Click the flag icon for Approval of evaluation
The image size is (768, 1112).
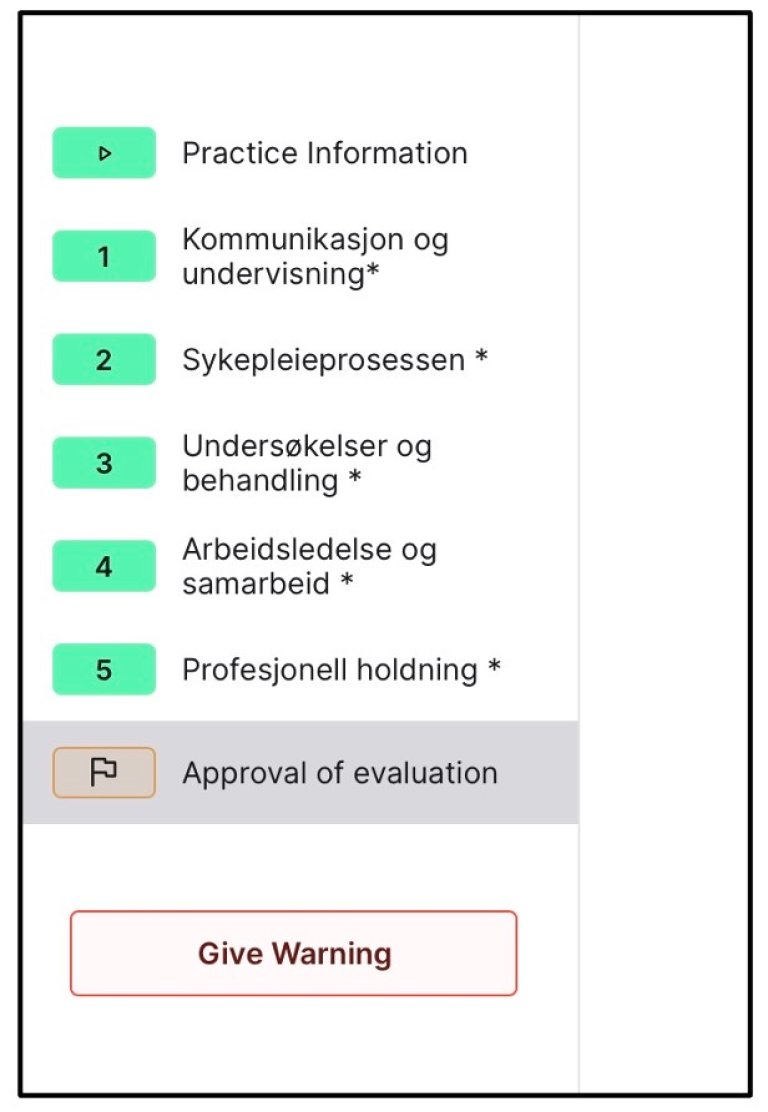[x=104, y=773]
